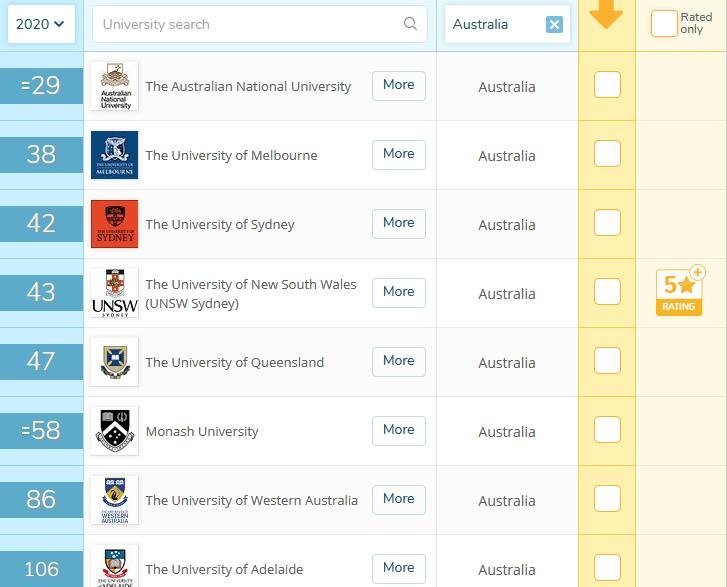Open the UNSW 5-star rating badge
Screen dimensions: 727x587
(679, 292)
